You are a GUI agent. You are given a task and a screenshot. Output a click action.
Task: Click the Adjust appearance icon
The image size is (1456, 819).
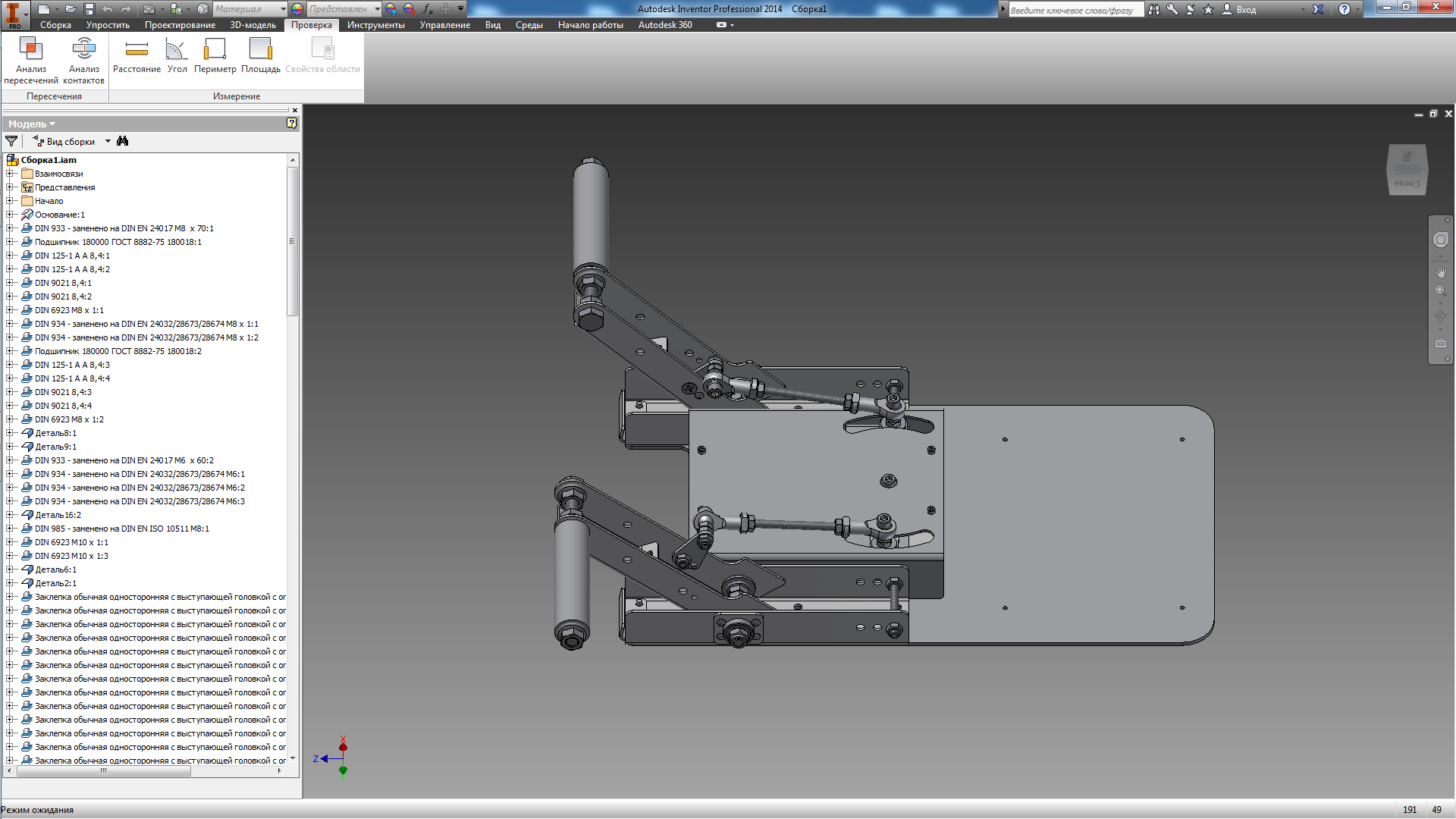click(391, 9)
